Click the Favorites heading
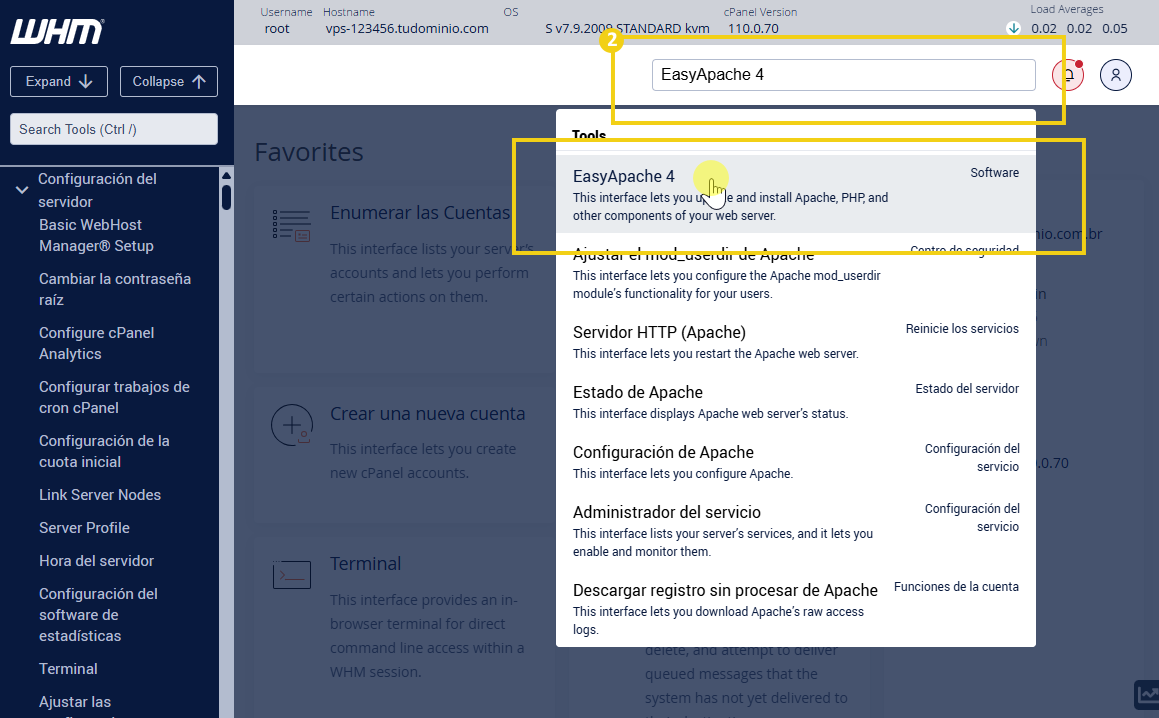 point(309,152)
